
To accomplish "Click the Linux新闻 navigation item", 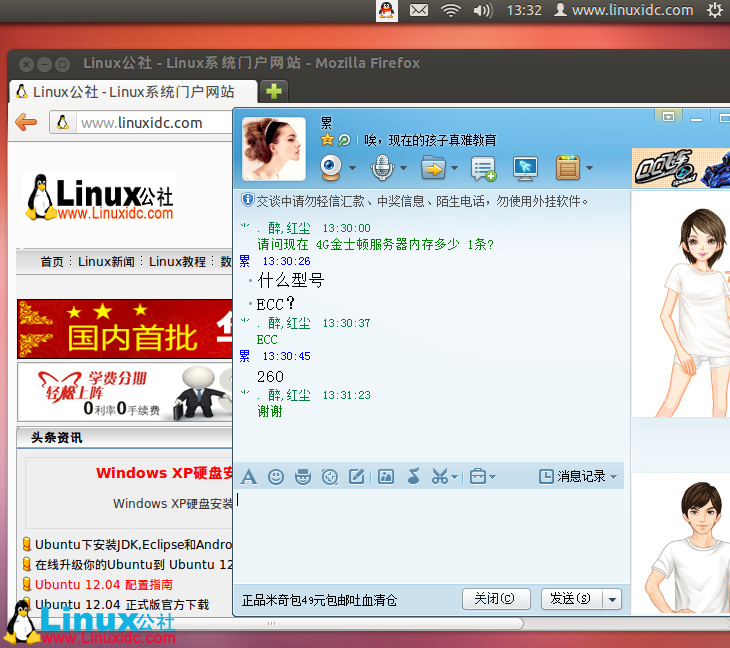I will point(106,262).
